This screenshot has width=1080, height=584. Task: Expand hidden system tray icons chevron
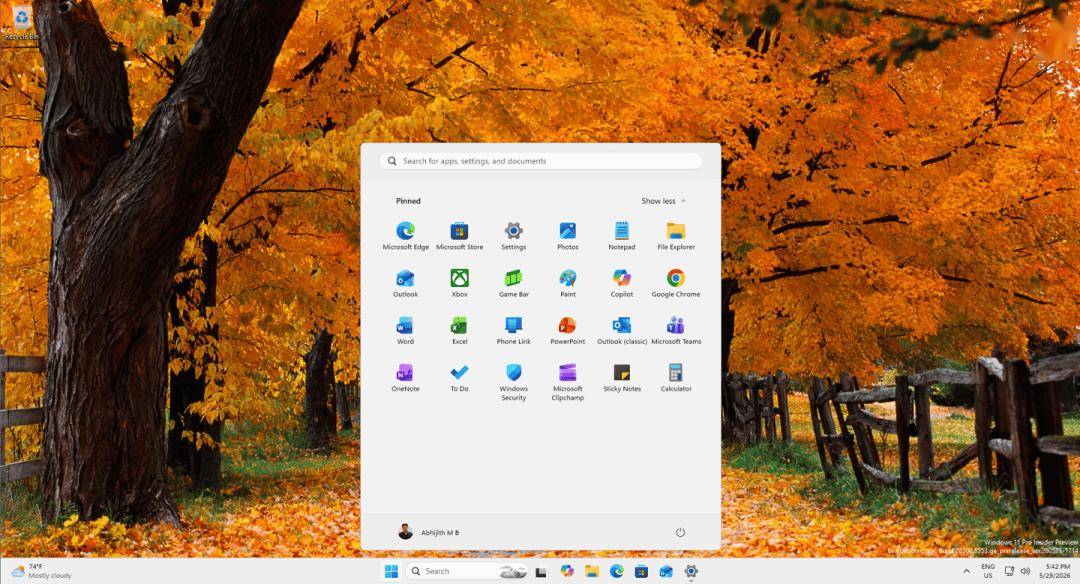[966, 571]
